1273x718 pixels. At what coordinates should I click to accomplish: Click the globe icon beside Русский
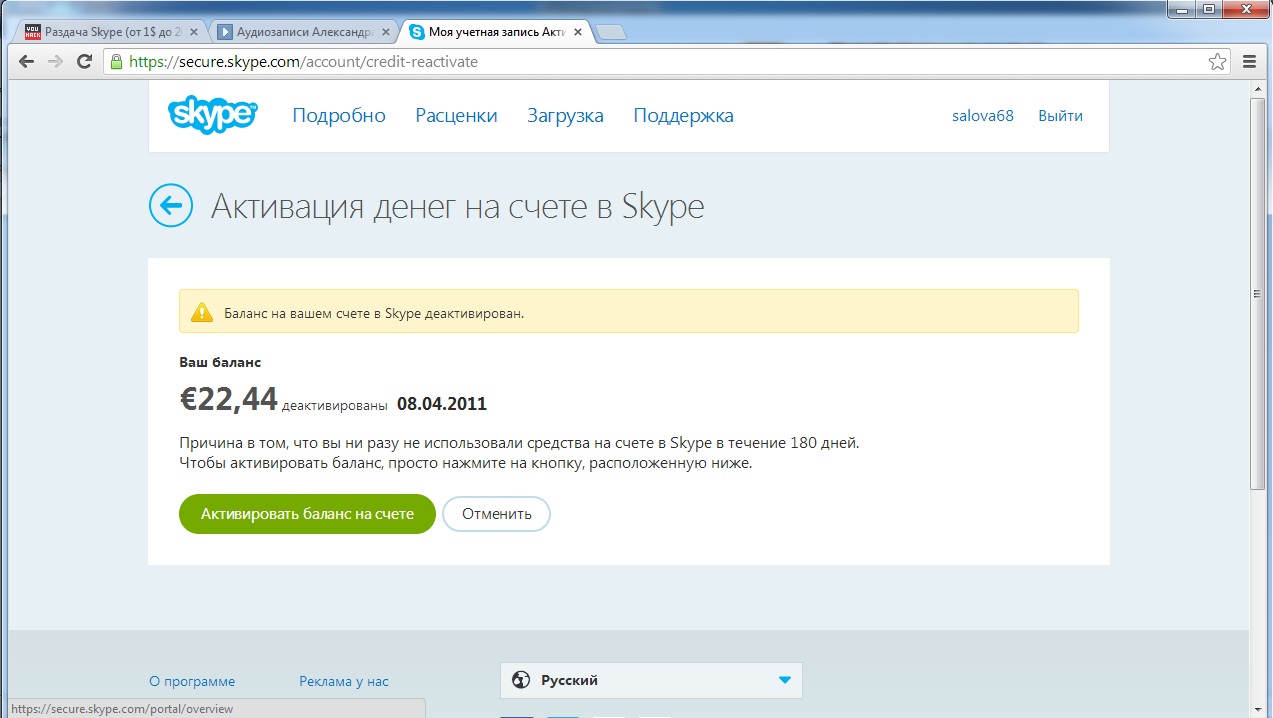[520, 680]
